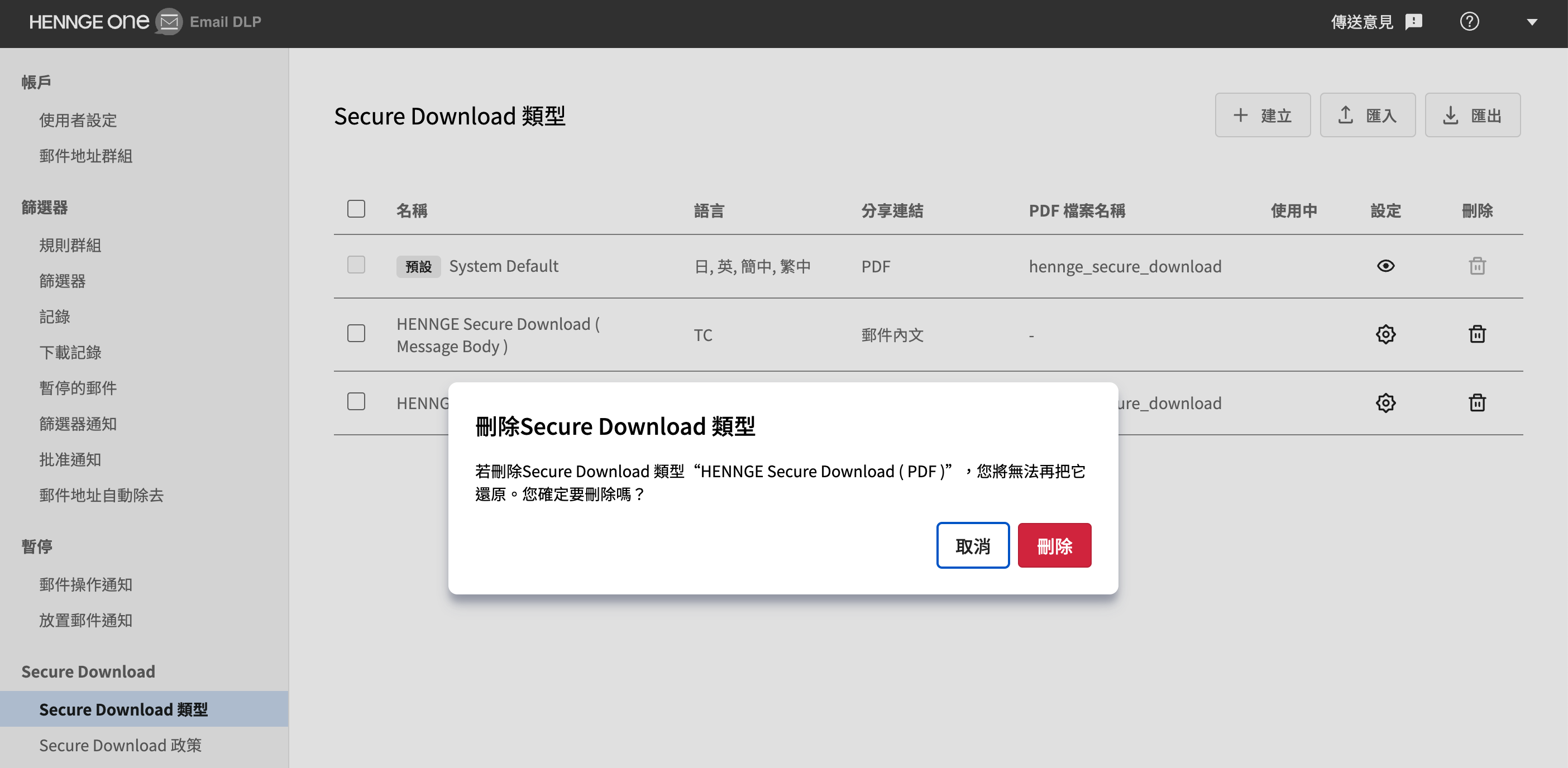Open Secure Download 政策 in sidebar
The image size is (1568, 768).
(121, 745)
